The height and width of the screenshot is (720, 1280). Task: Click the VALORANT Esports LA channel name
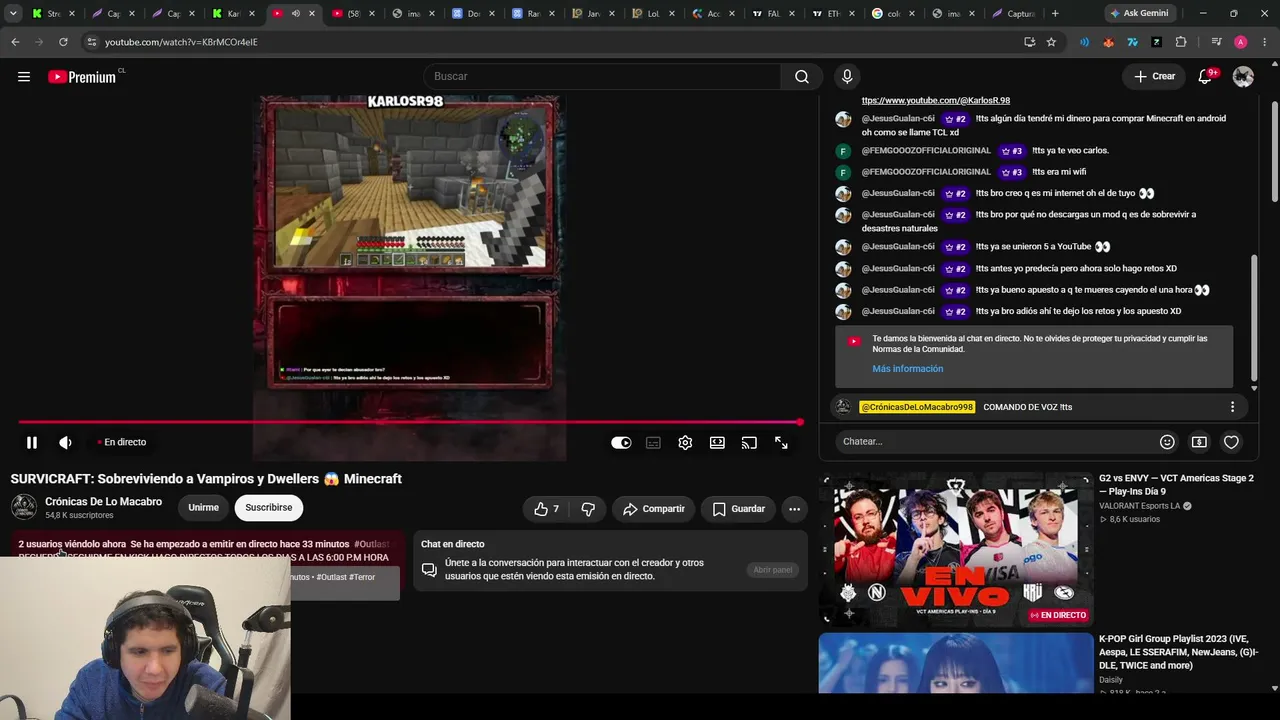pyautogui.click(x=1139, y=506)
